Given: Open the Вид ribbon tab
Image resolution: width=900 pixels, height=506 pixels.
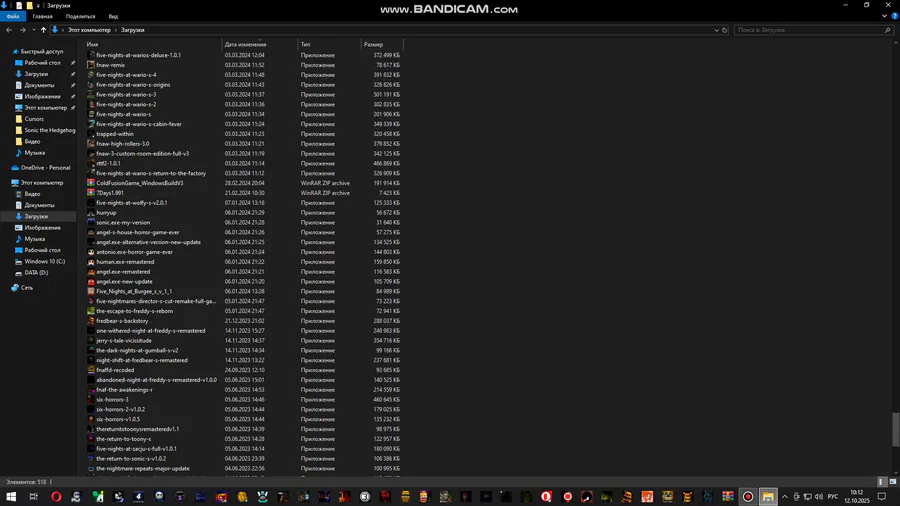Looking at the screenshot, I should click(x=114, y=16).
